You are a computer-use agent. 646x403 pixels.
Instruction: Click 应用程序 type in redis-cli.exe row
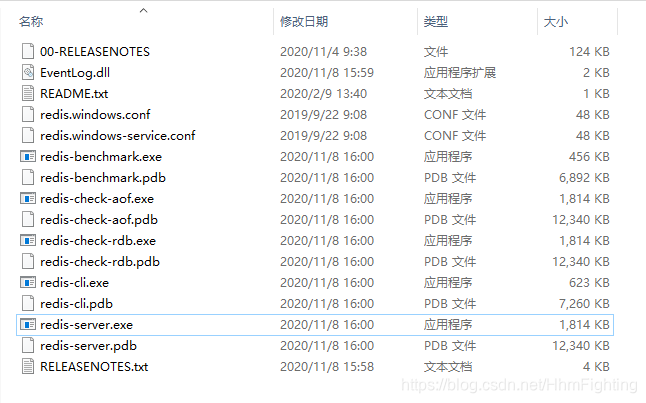pyautogui.click(x=448, y=283)
